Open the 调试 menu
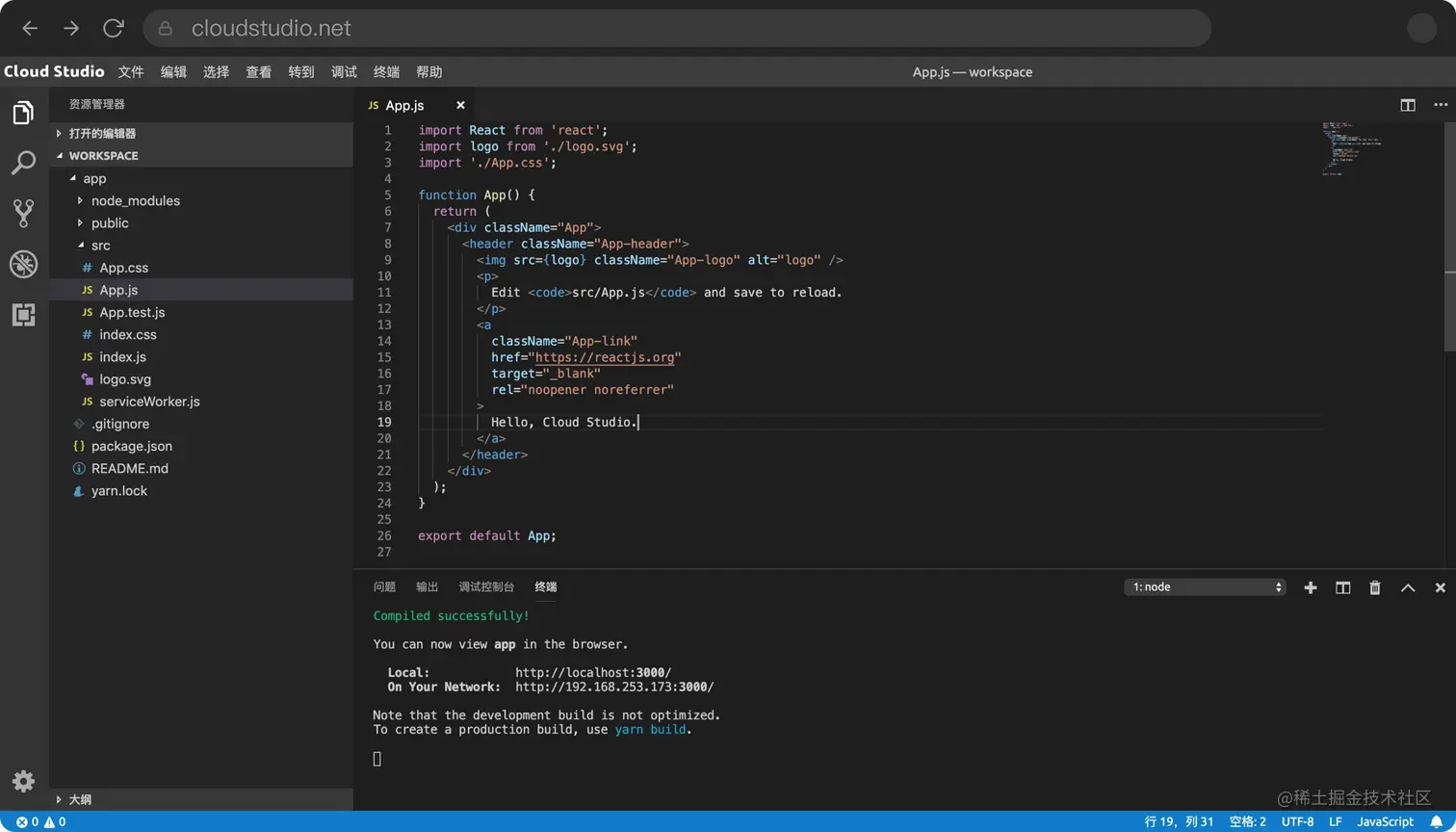Image resolution: width=1456 pixels, height=832 pixels. (344, 72)
